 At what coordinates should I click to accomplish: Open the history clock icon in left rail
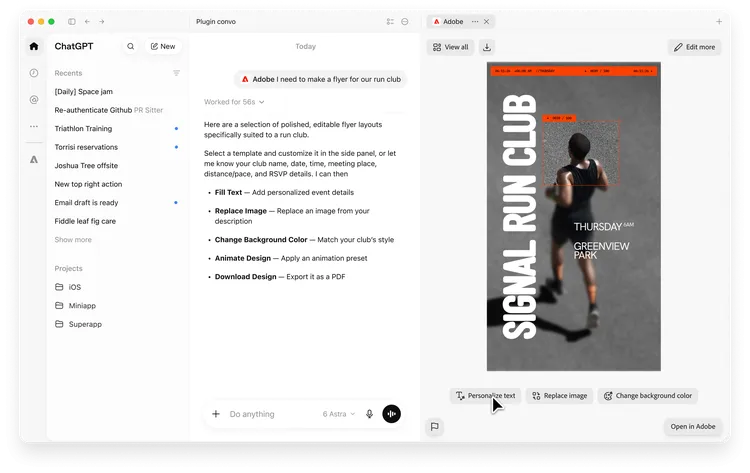click(x=33, y=73)
